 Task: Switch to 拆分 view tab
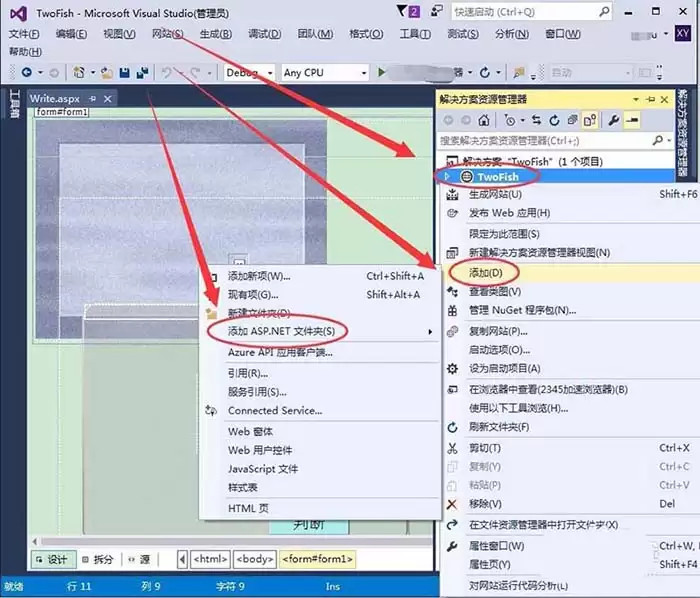tap(97, 560)
